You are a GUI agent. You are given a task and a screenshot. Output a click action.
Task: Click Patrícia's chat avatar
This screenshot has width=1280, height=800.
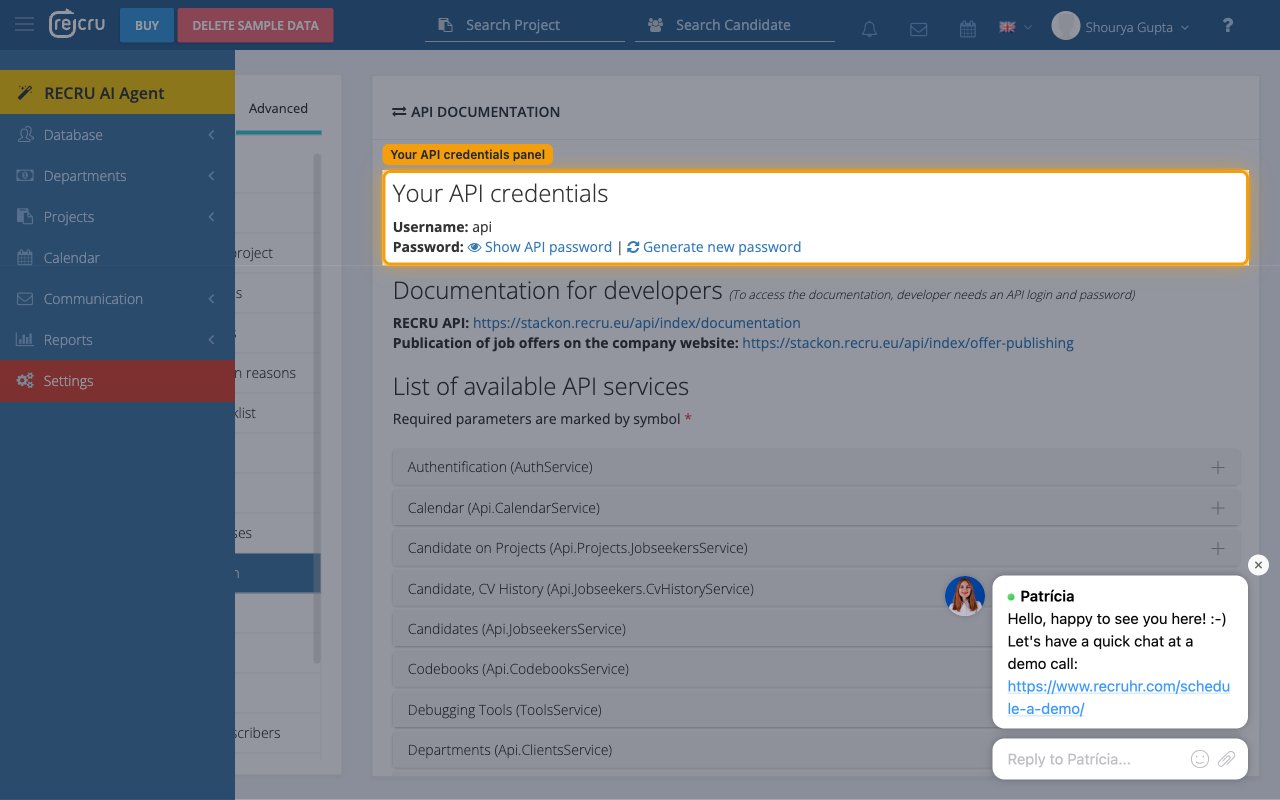[x=965, y=596]
